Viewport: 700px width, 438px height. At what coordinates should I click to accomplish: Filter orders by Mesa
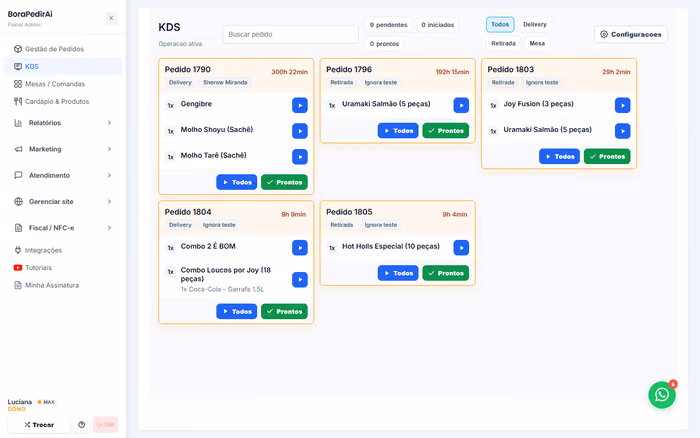point(537,43)
